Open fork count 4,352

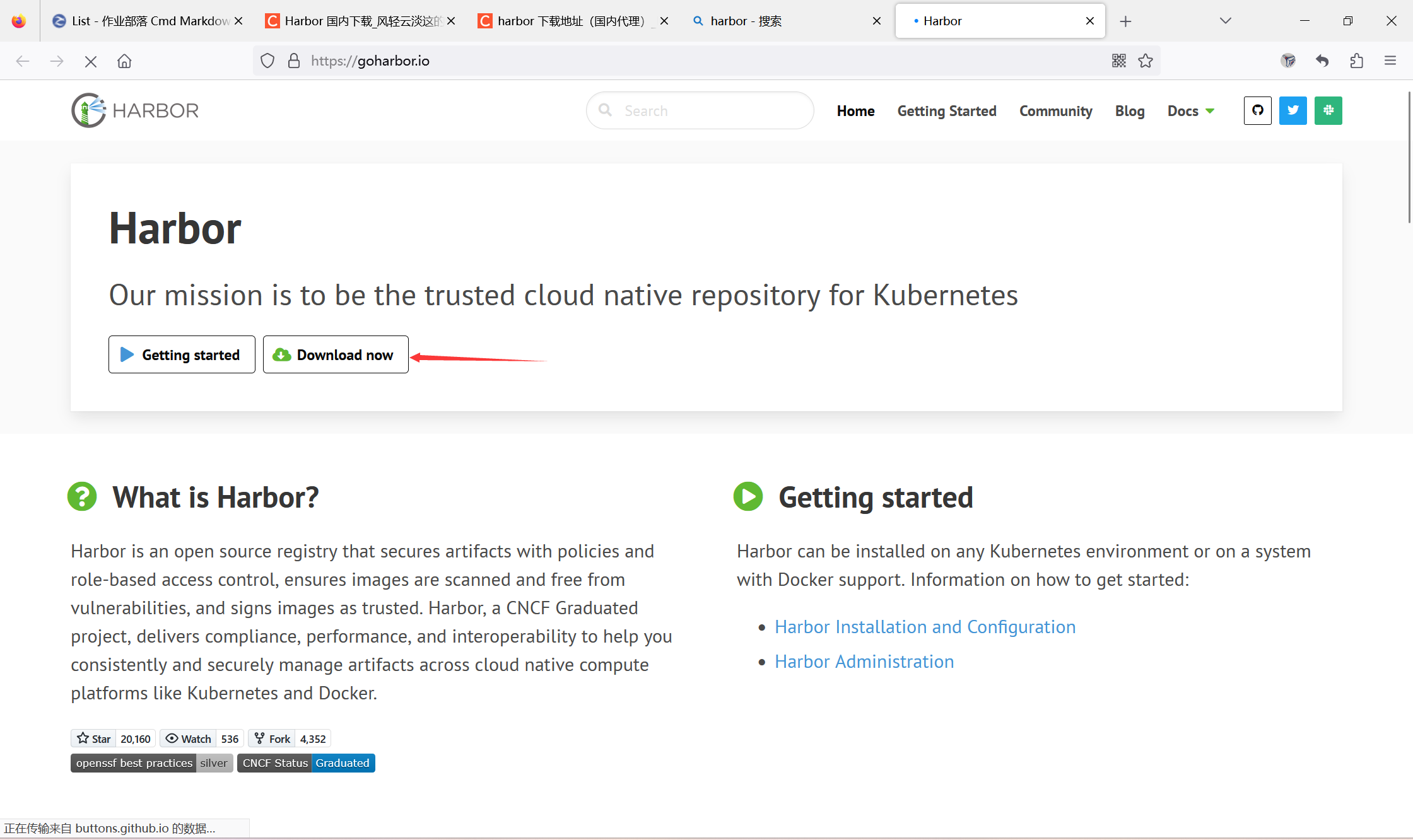click(313, 738)
